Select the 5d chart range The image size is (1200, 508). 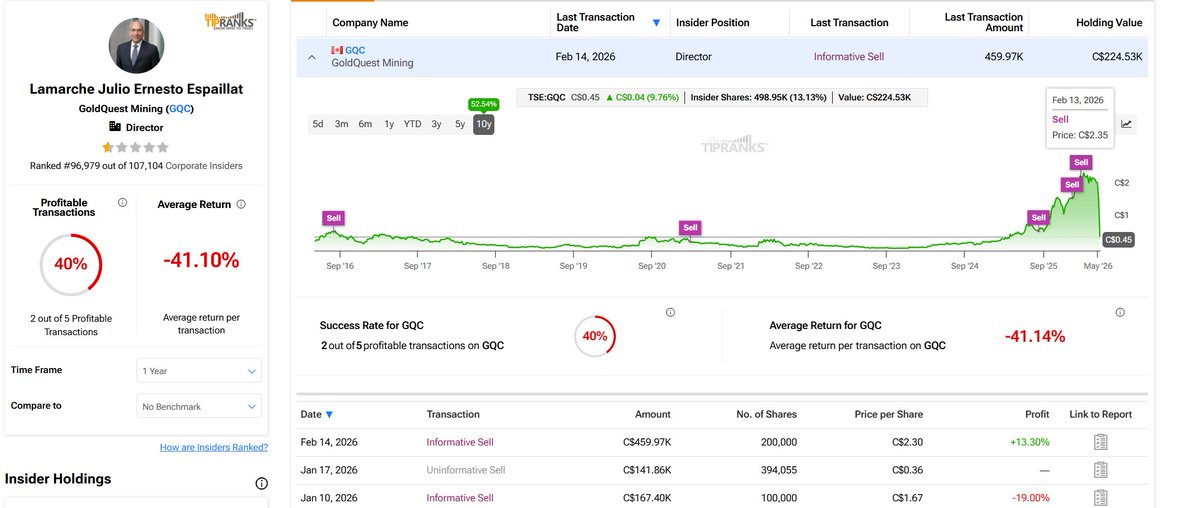(x=318, y=124)
